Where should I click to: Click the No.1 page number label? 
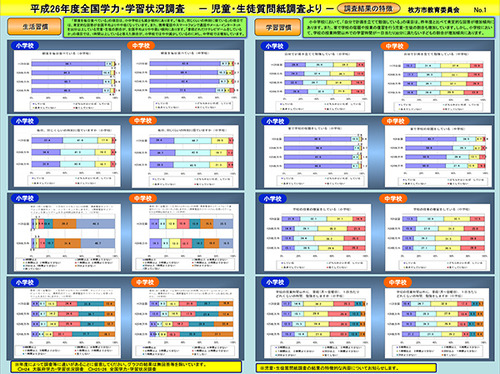tap(480, 10)
